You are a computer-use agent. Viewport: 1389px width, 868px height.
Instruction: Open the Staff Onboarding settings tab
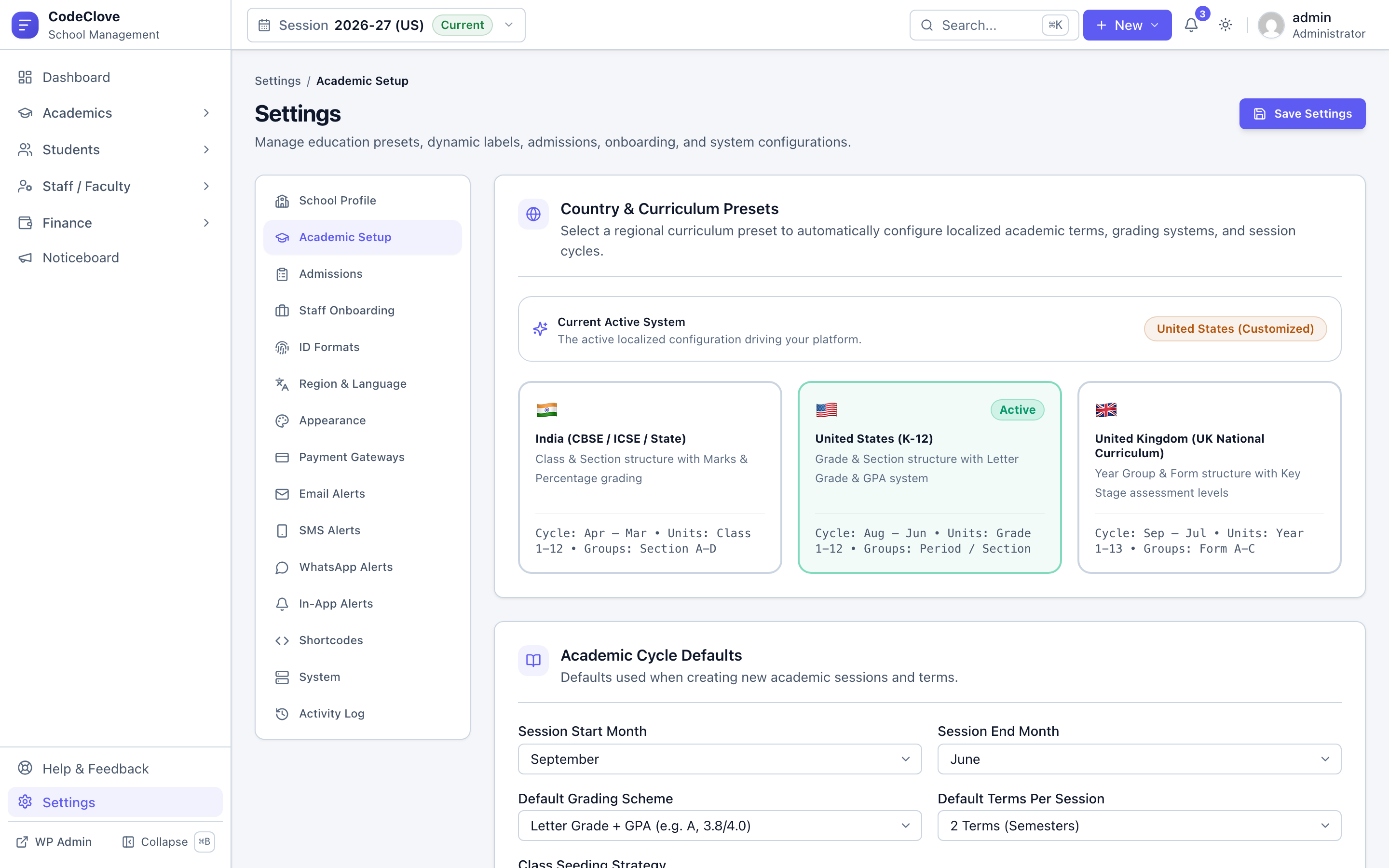click(x=363, y=311)
